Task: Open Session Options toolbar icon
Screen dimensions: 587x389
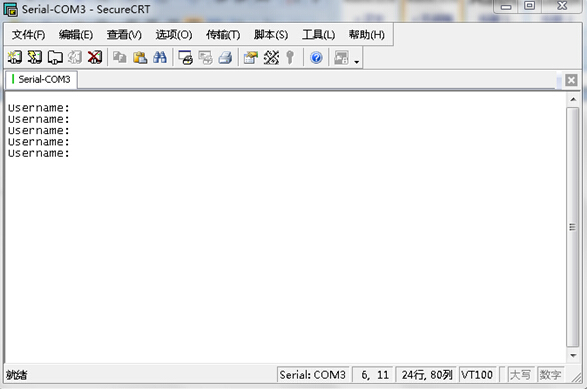Action: click(x=251, y=57)
